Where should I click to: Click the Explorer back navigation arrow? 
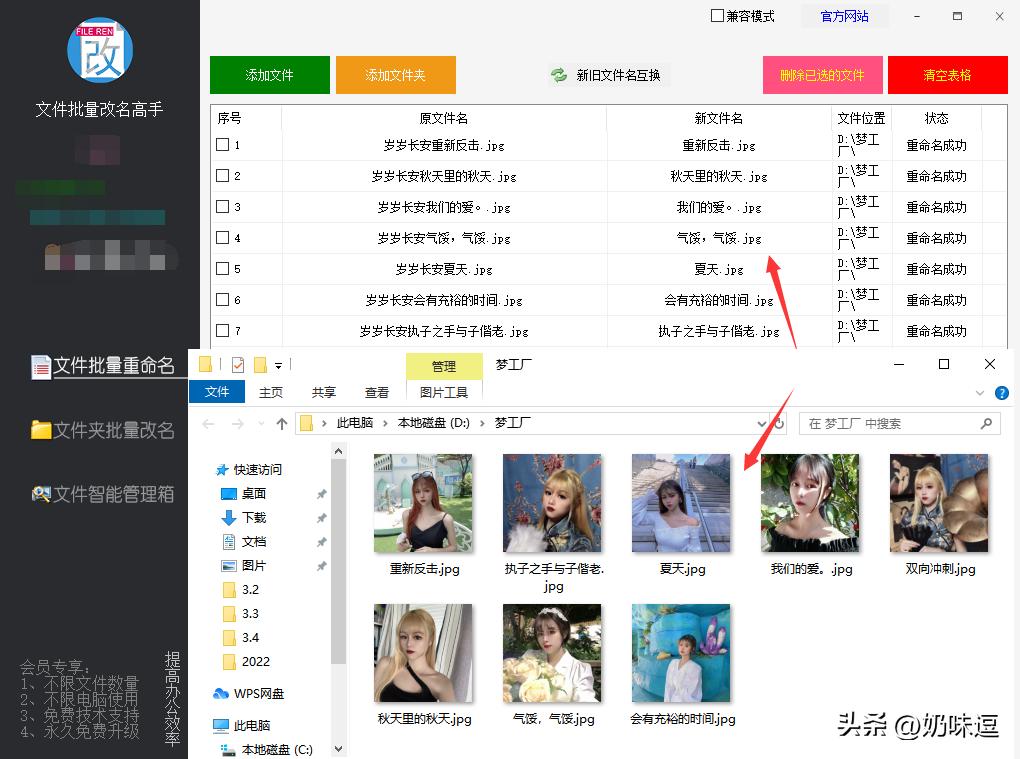(211, 422)
